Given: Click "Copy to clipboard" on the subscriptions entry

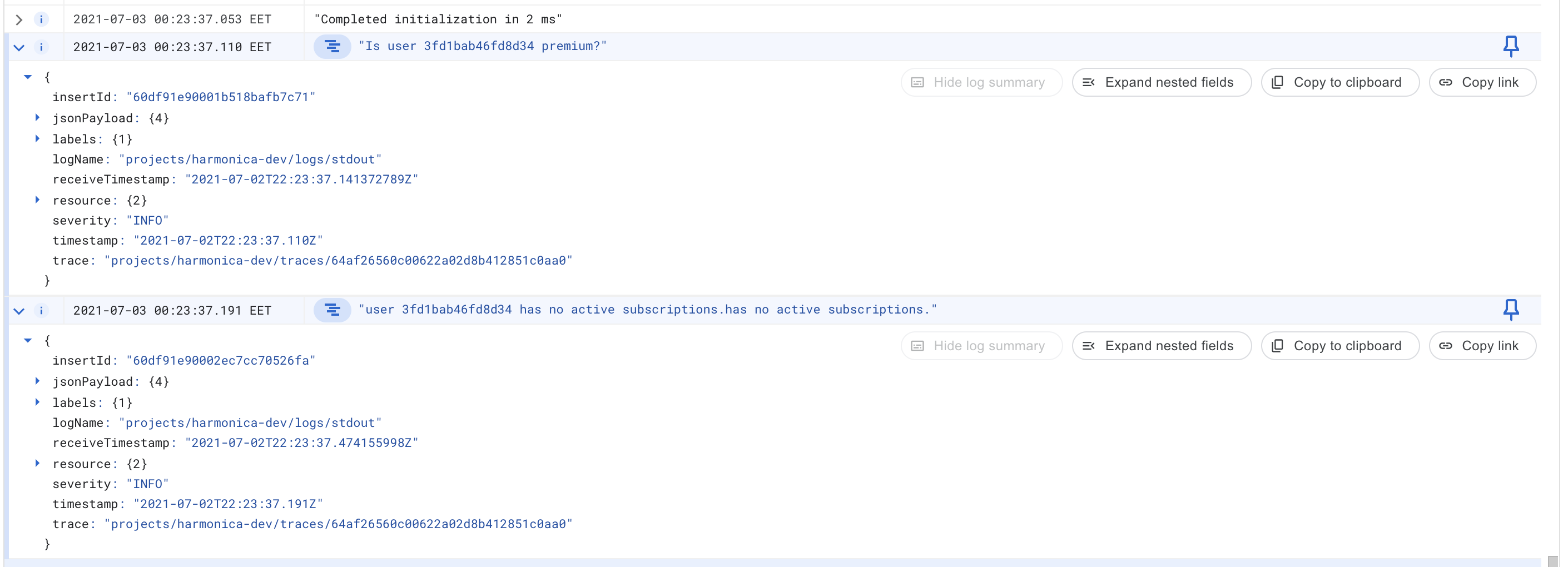Looking at the screenshot, I should pos(1339,346).
